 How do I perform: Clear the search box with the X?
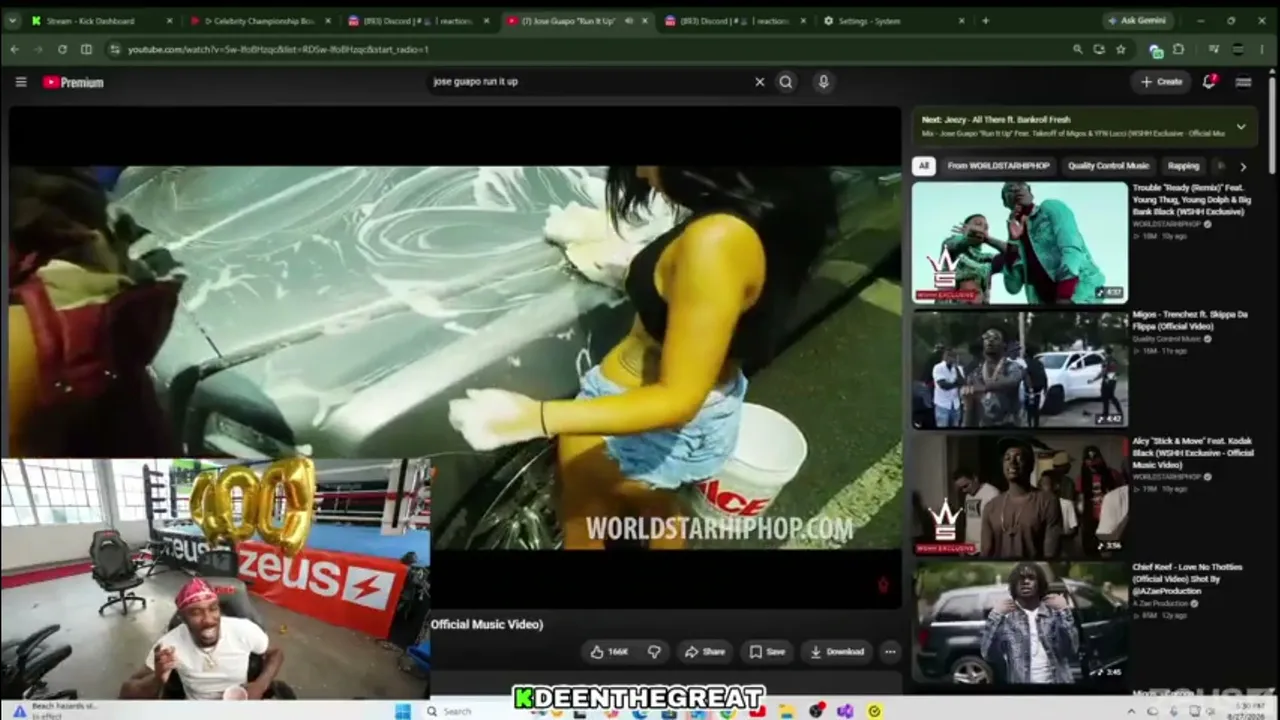point(759,82)
